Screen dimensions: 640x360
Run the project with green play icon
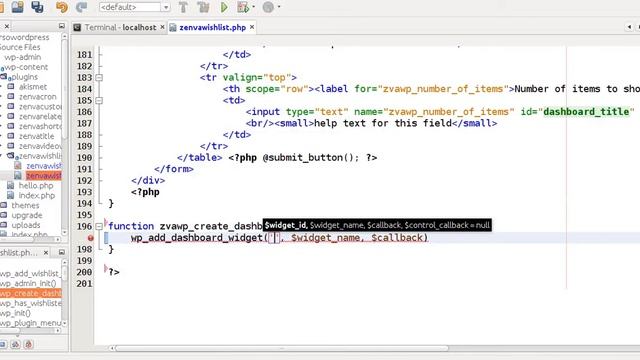(224, 7)
